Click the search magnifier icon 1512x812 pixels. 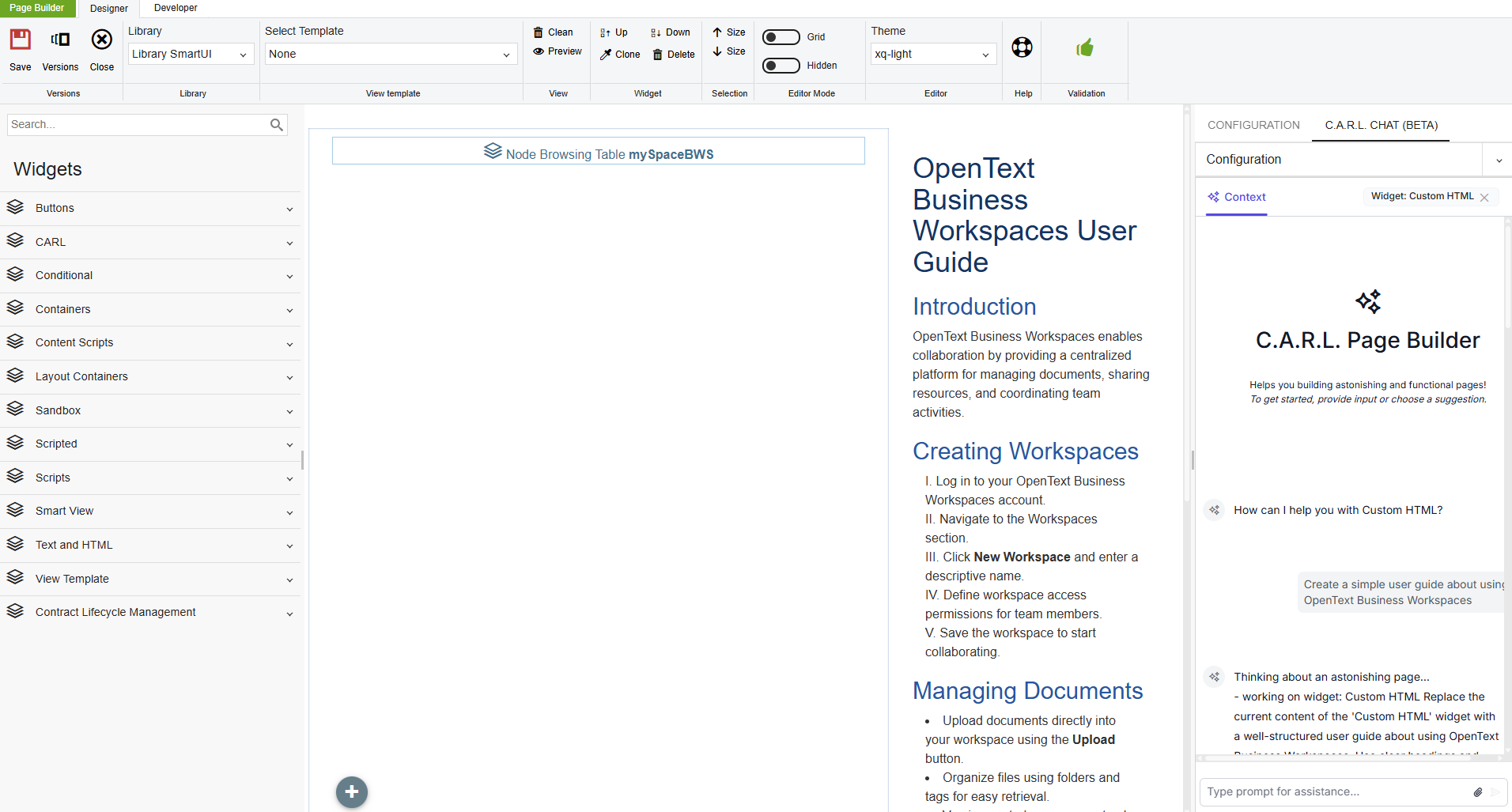[276, 125]
